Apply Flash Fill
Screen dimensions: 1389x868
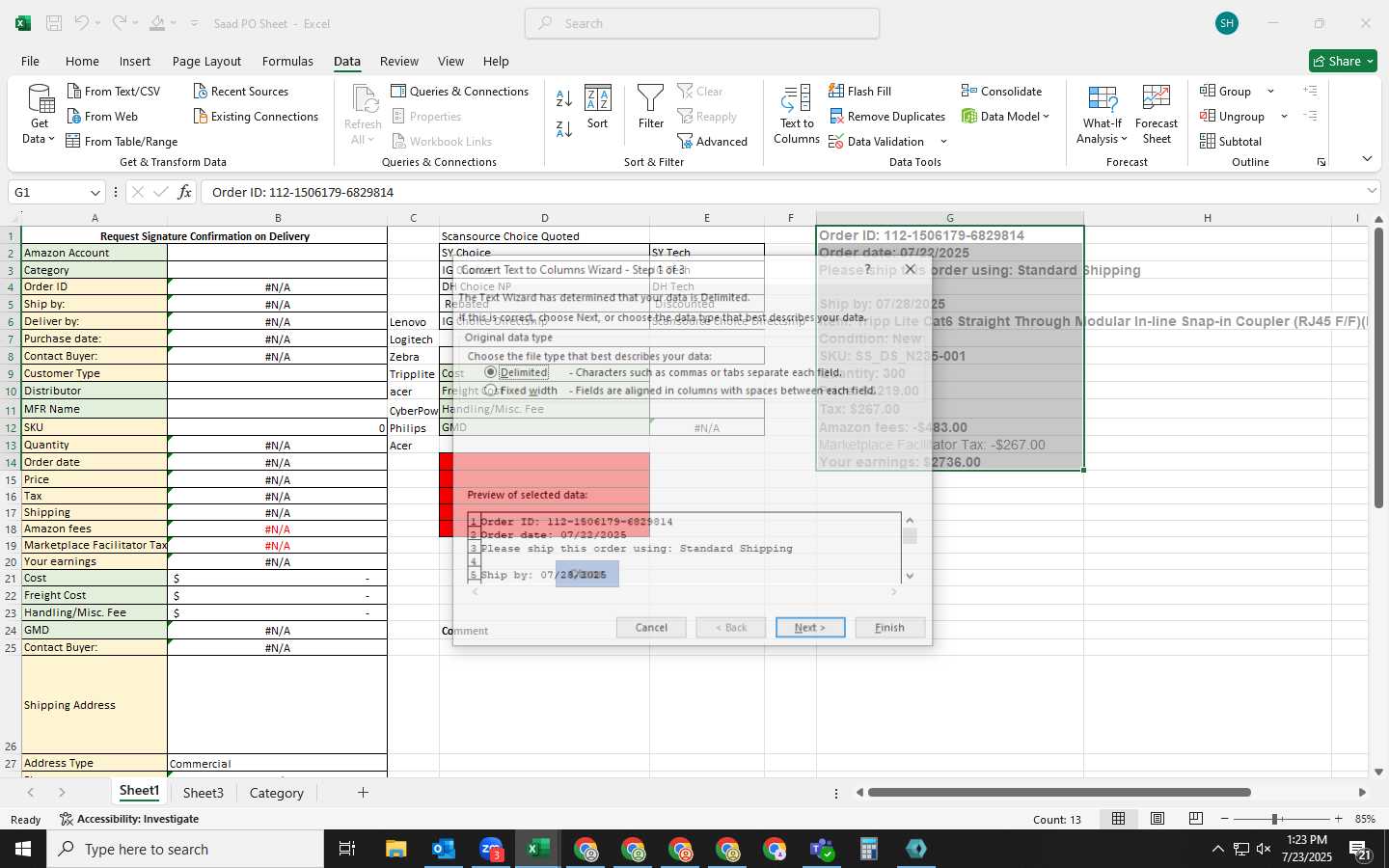coord(859,91)
